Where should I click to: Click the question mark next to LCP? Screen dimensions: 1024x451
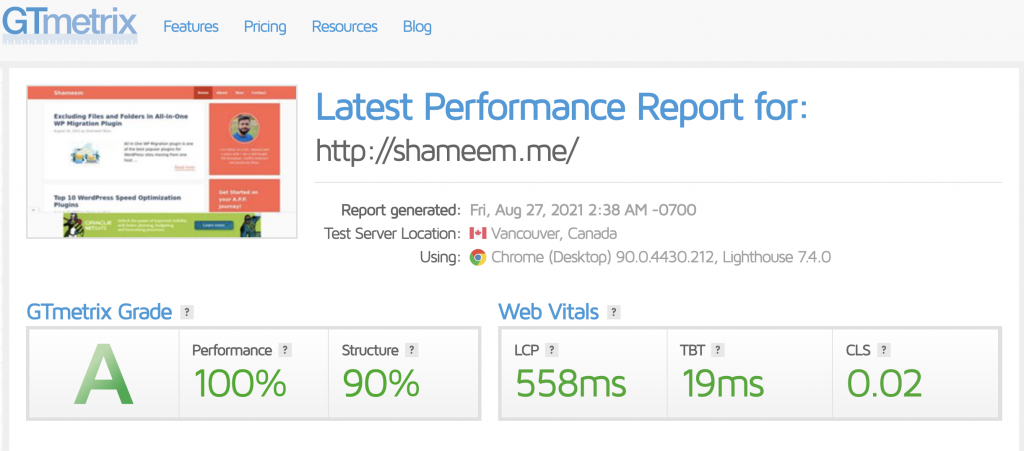(552, 350)
